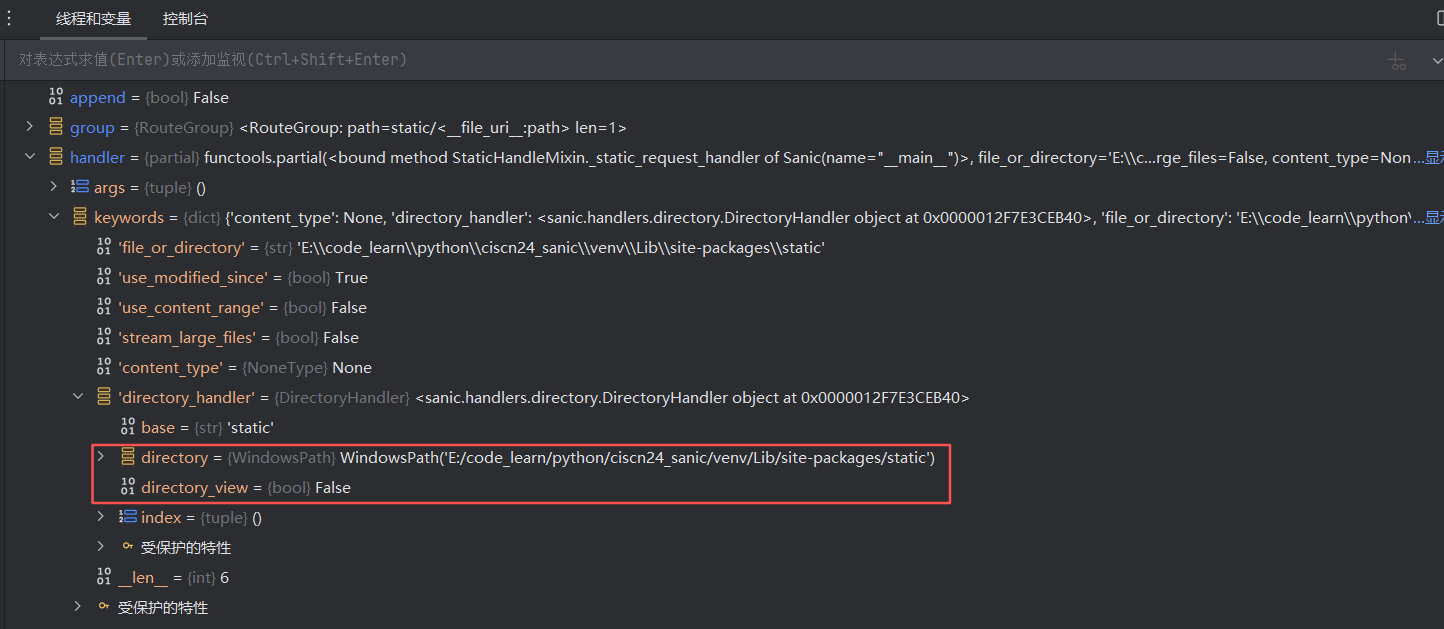Click the add watch icon
1444x629 pixels.
[x=1397, y=61]
